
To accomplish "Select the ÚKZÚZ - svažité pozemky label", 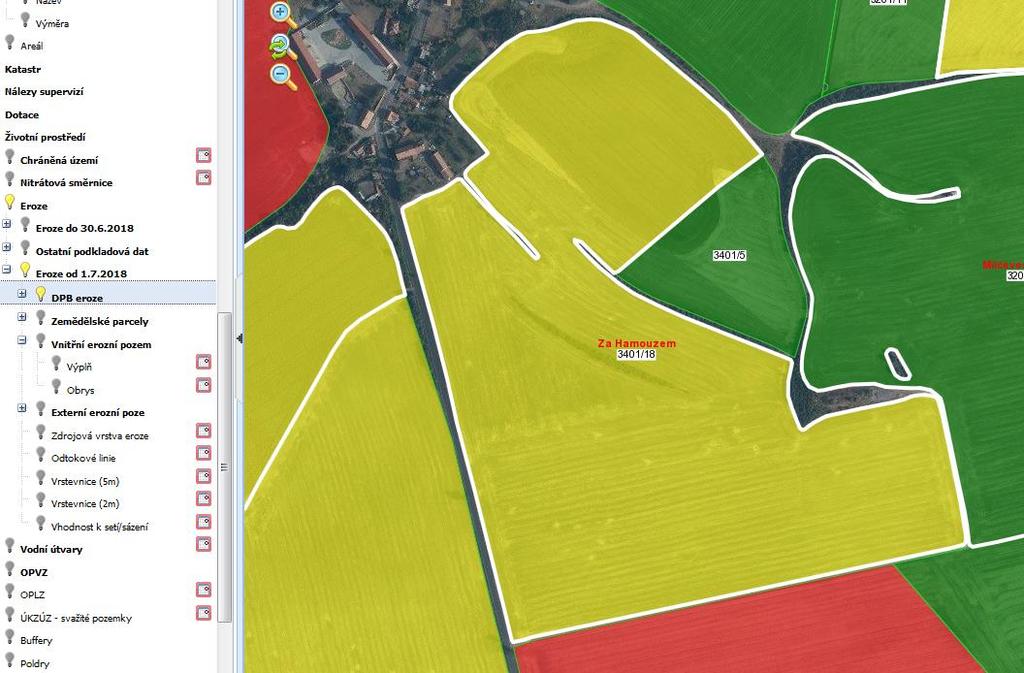I will point(76,618).
